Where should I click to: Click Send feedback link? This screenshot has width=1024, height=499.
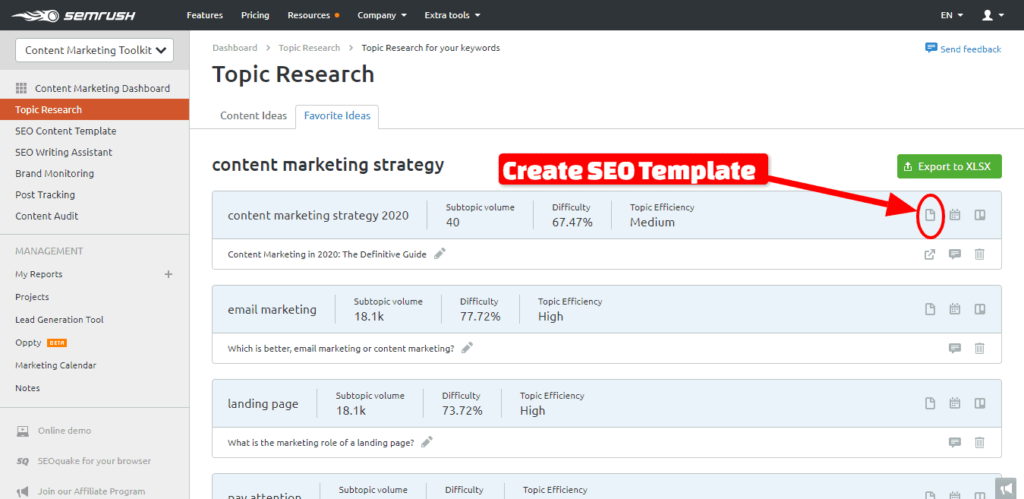click(963, 49)
